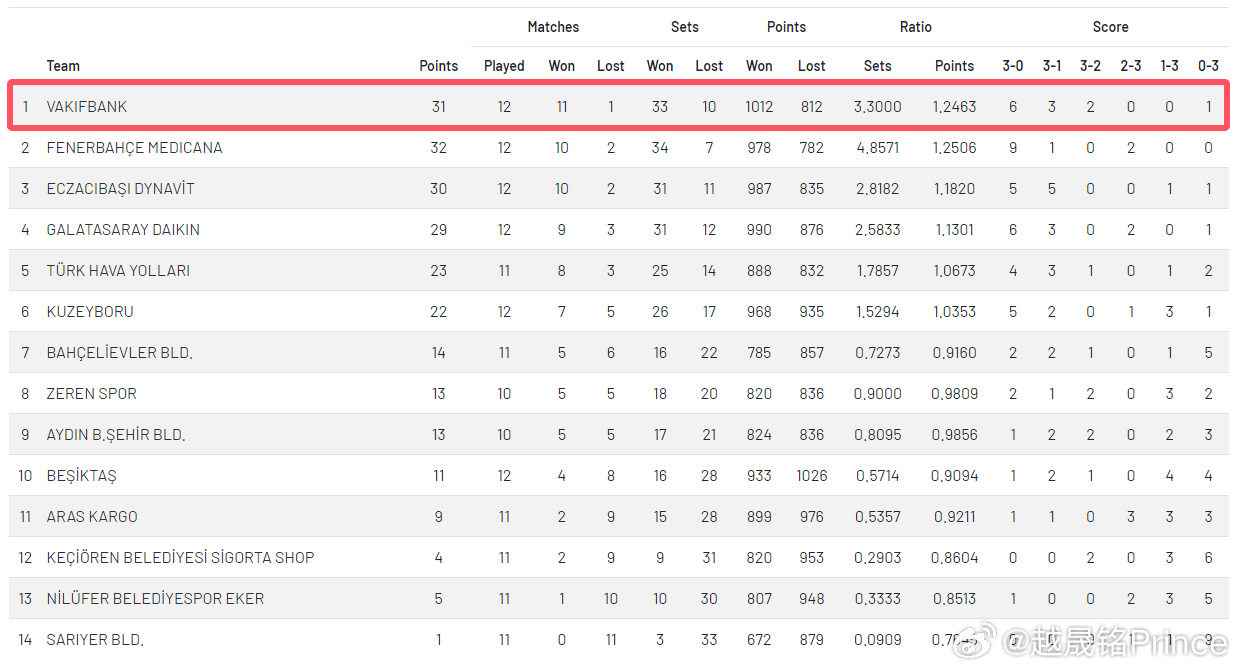Click the VAKIFBANK team name
1239x671 pixels.
(x=87, y=107)
